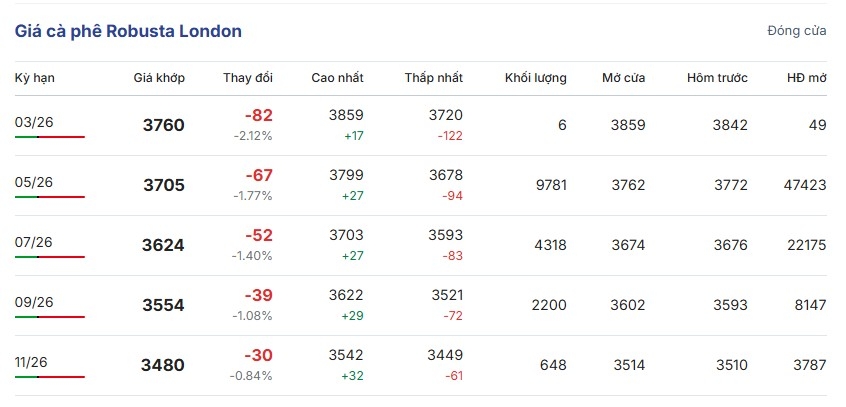The width and height of the screenshot is (846, 407).
Task: Sort by the Khối lượng column header
Action: pos(536,78)
